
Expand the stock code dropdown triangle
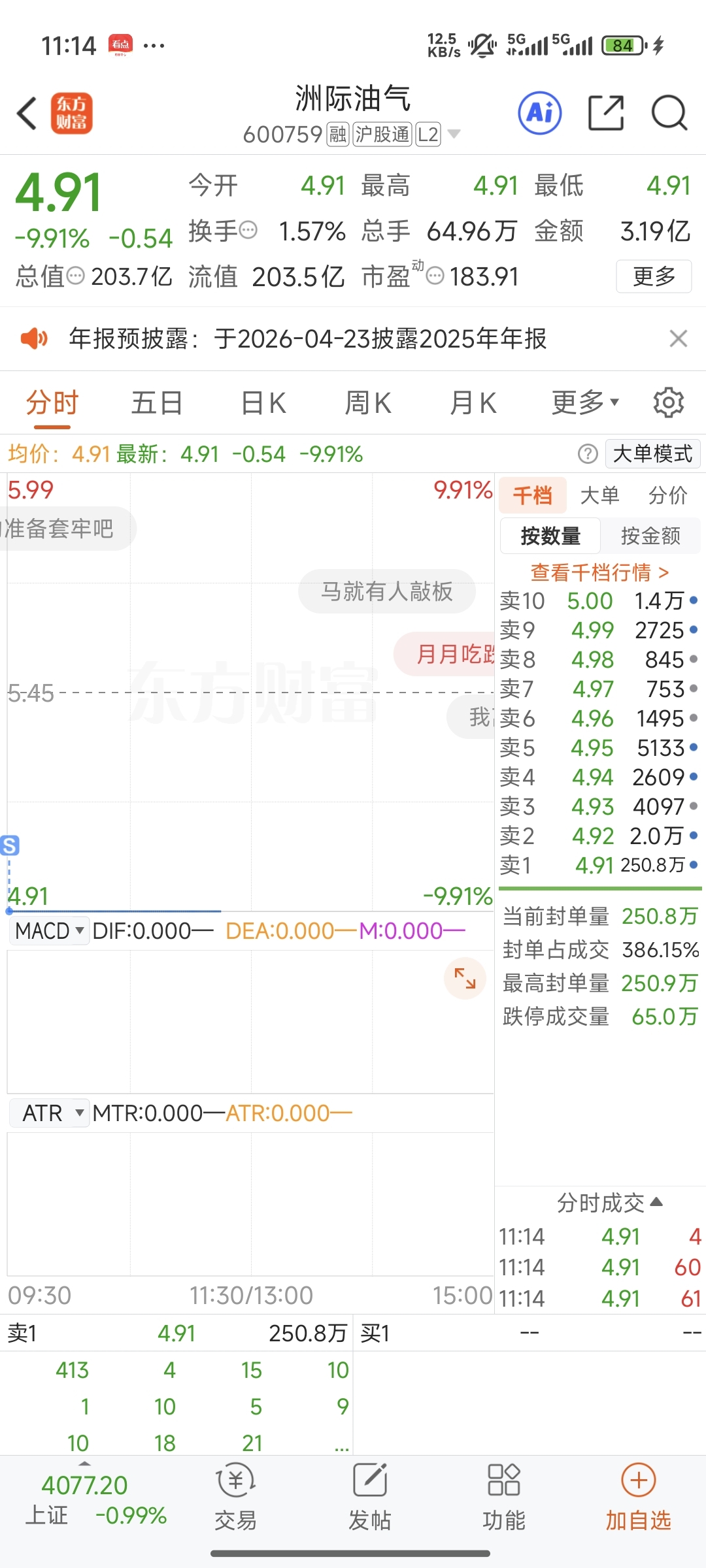pos(454,134)
